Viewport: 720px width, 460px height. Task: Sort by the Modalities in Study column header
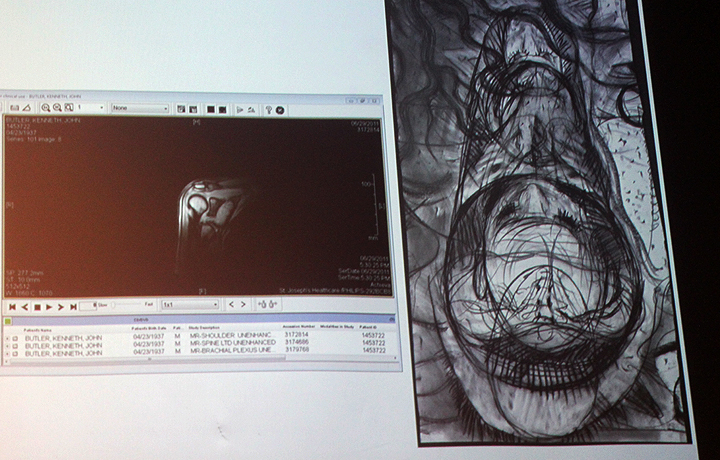pos(337,326)
